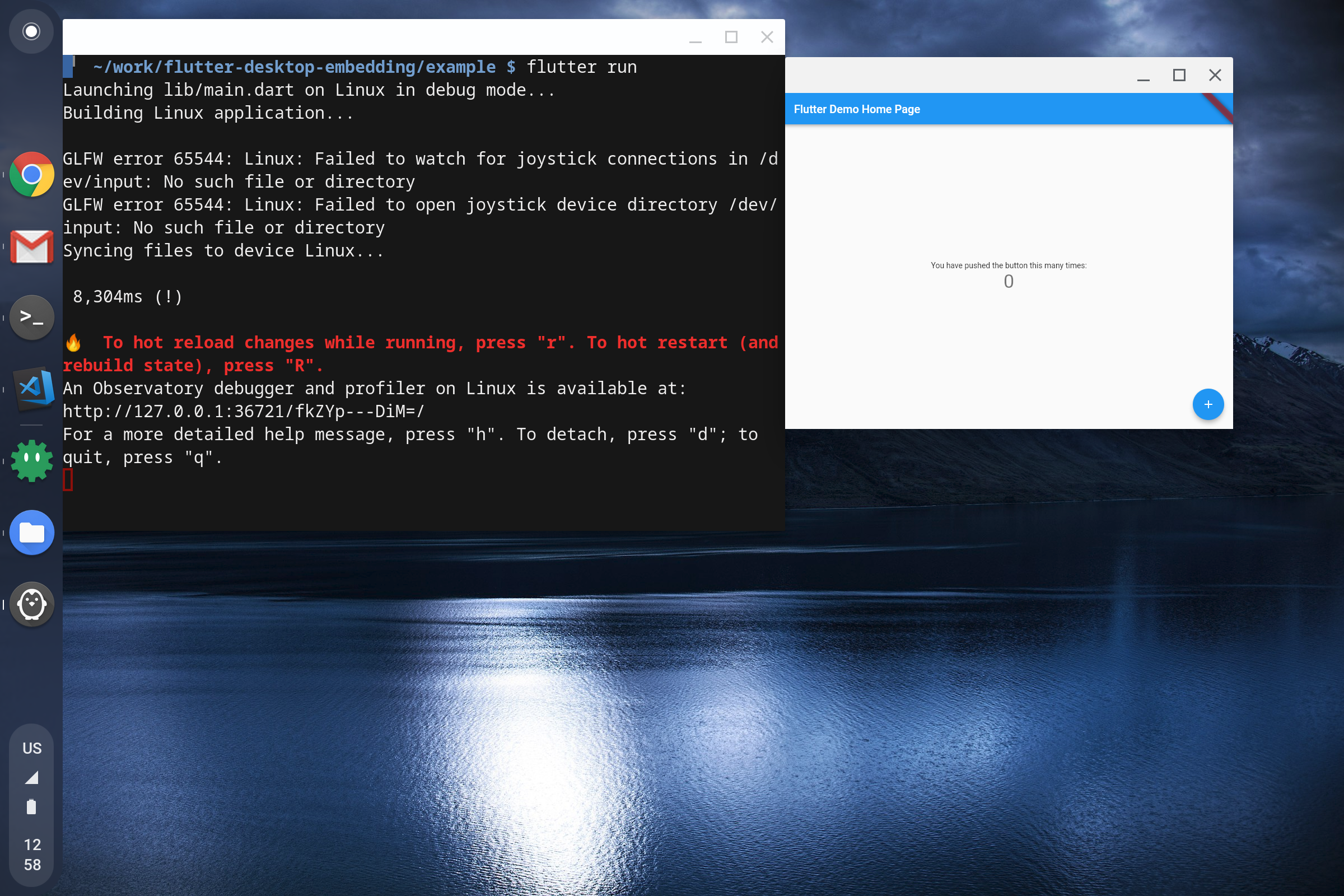Open the ChromeOS launcher circle button

(x=31, y=31)
